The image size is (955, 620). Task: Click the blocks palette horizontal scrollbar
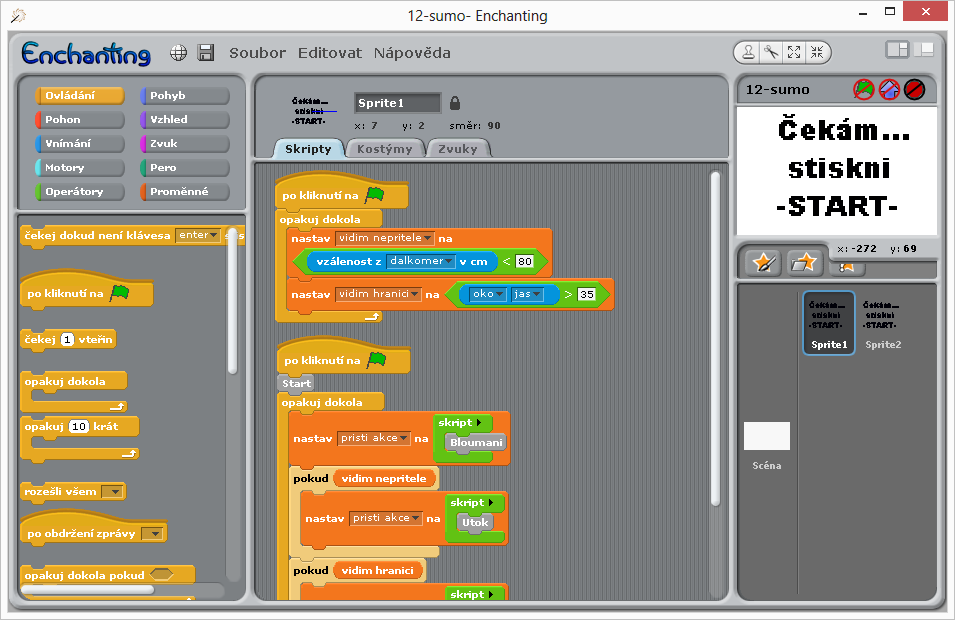click(88, 590)
